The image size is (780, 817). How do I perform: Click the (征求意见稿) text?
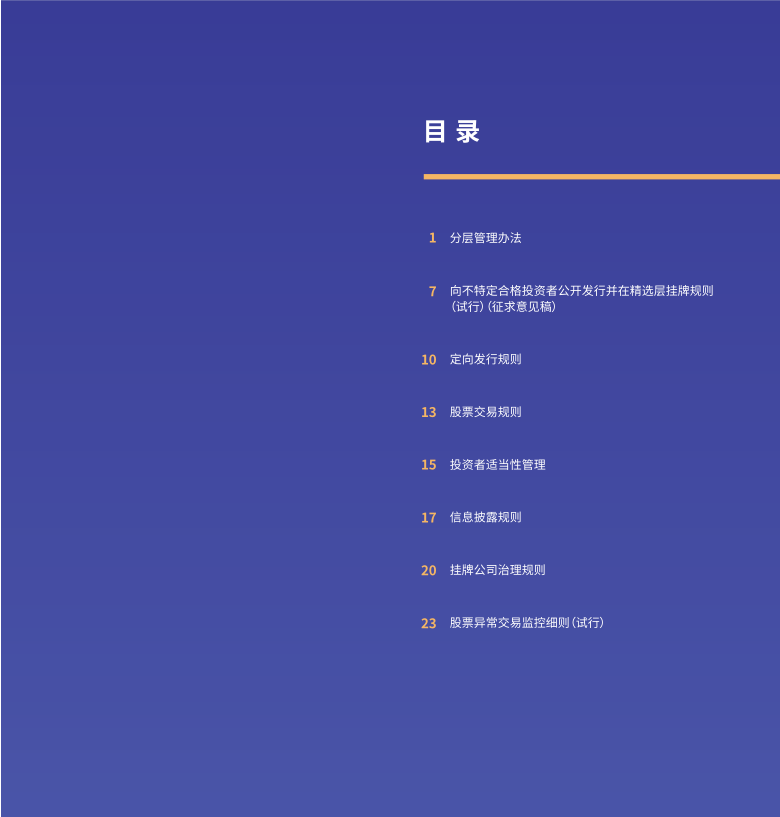click(x=522, y=307)
